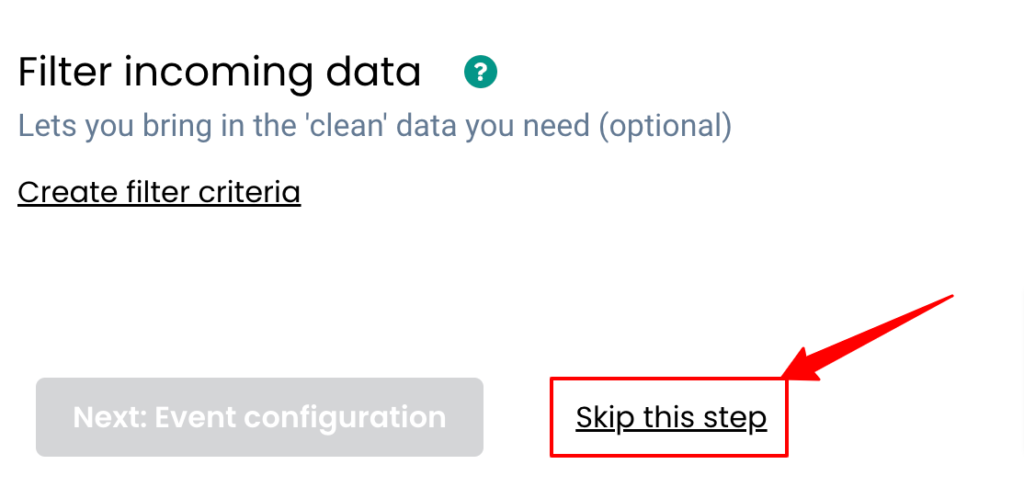Select the Create filter criteria link
Image resolution: width=1024 pixels, height=487 pixels.
(x=159, y=192)
